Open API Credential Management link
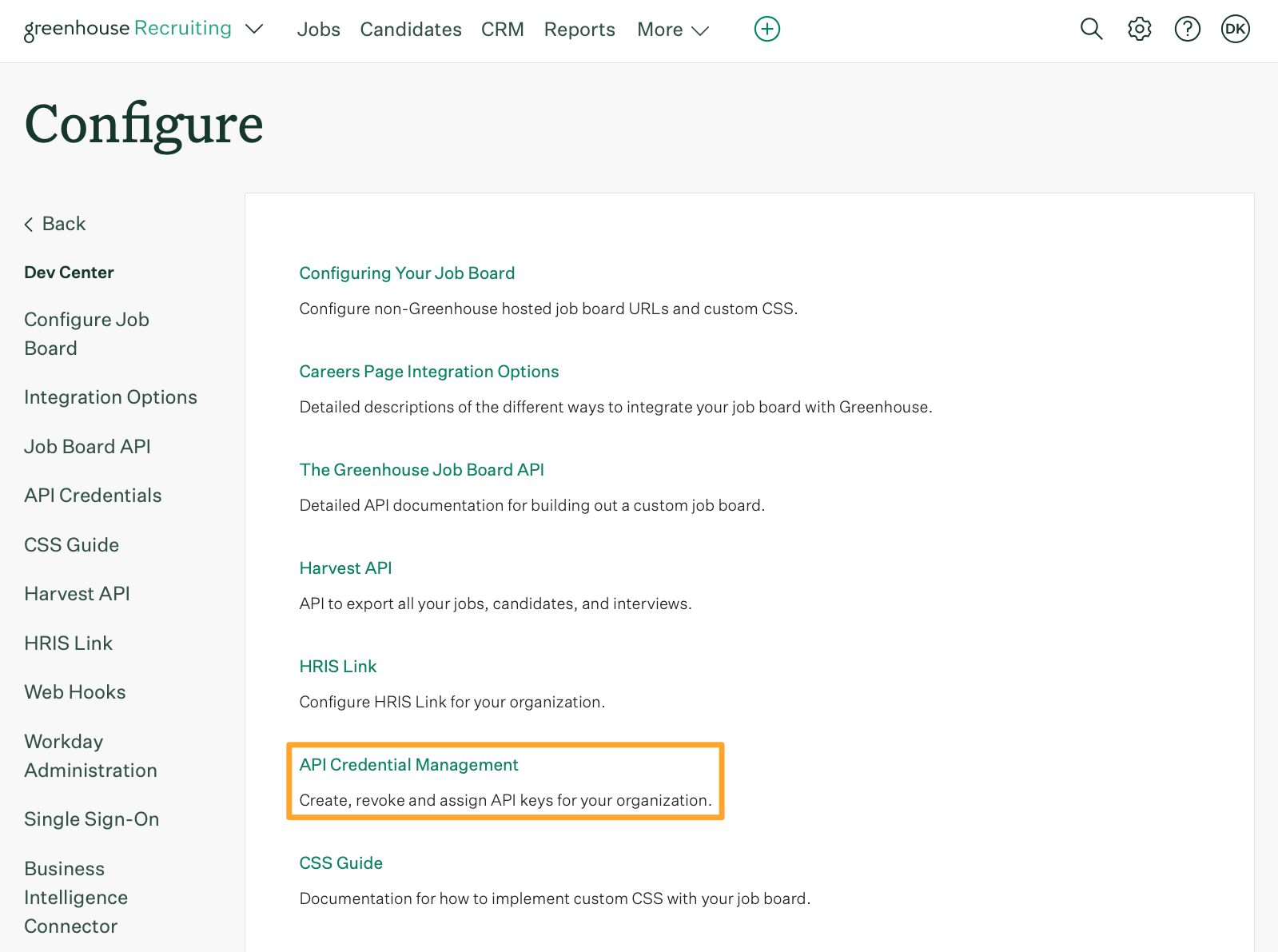The image size is (1278, 952). pyautogui.click(x=408, y=765)
